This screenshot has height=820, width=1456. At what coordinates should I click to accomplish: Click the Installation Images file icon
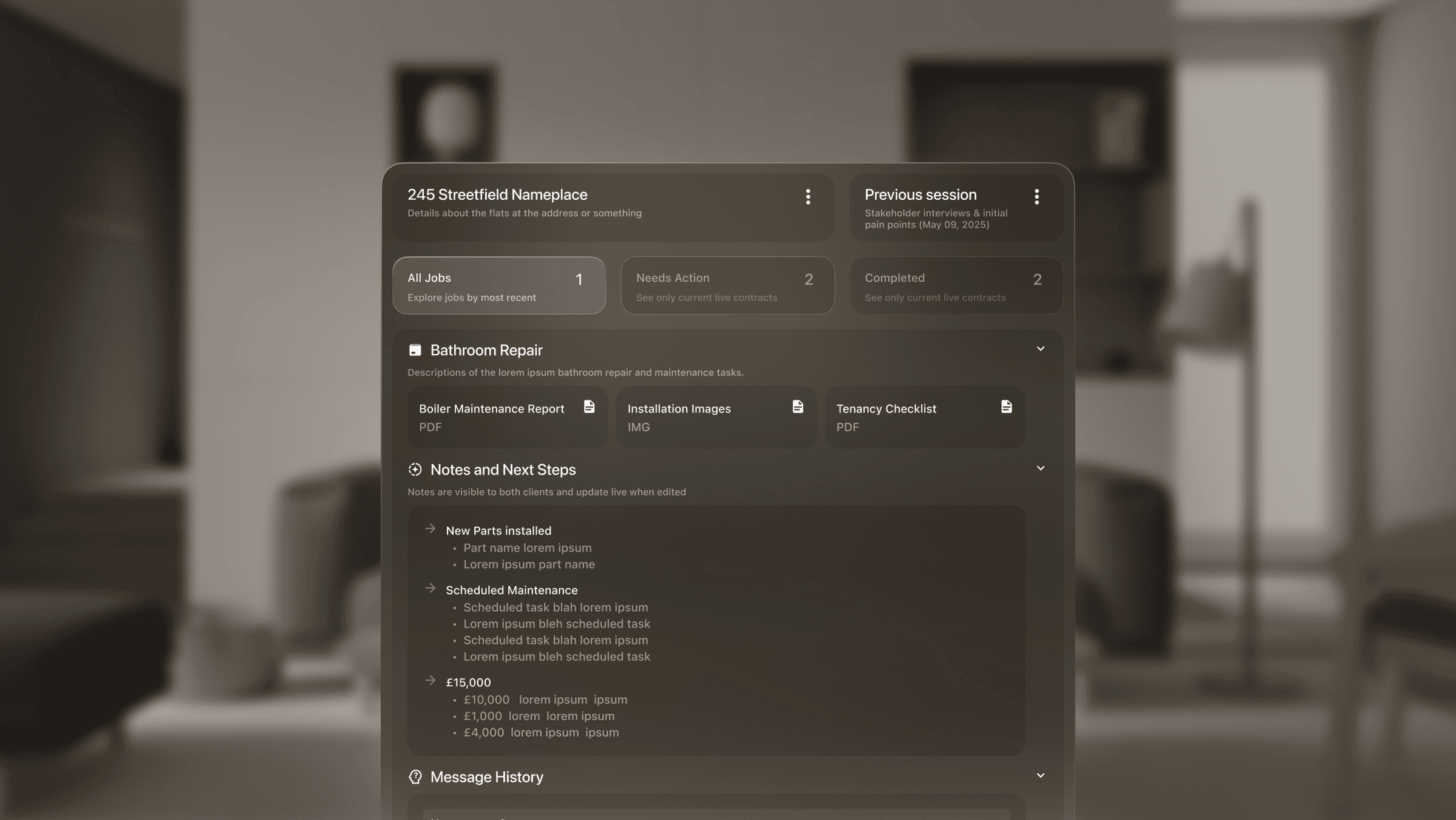pos(798,406)
